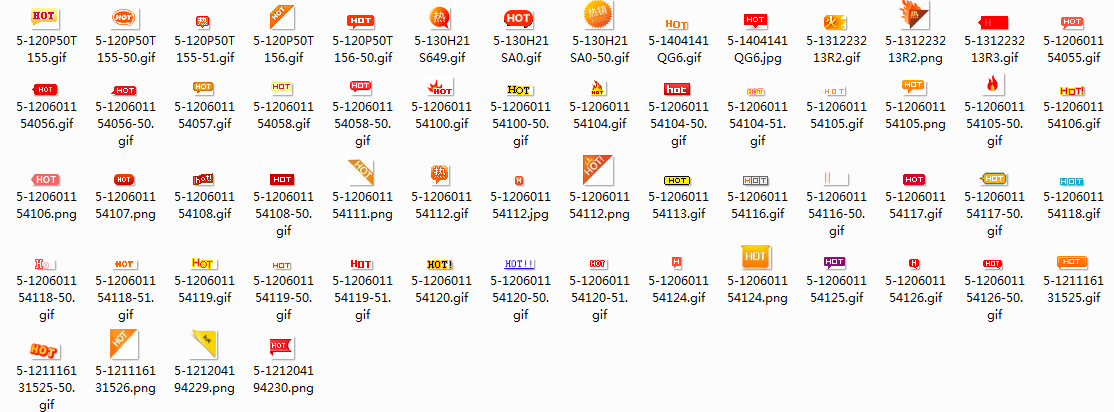The width and height of the screenshot is (1114, 412).
Task: Choose the red tag 5-131223213R3.gif
Action: (992, 21)
